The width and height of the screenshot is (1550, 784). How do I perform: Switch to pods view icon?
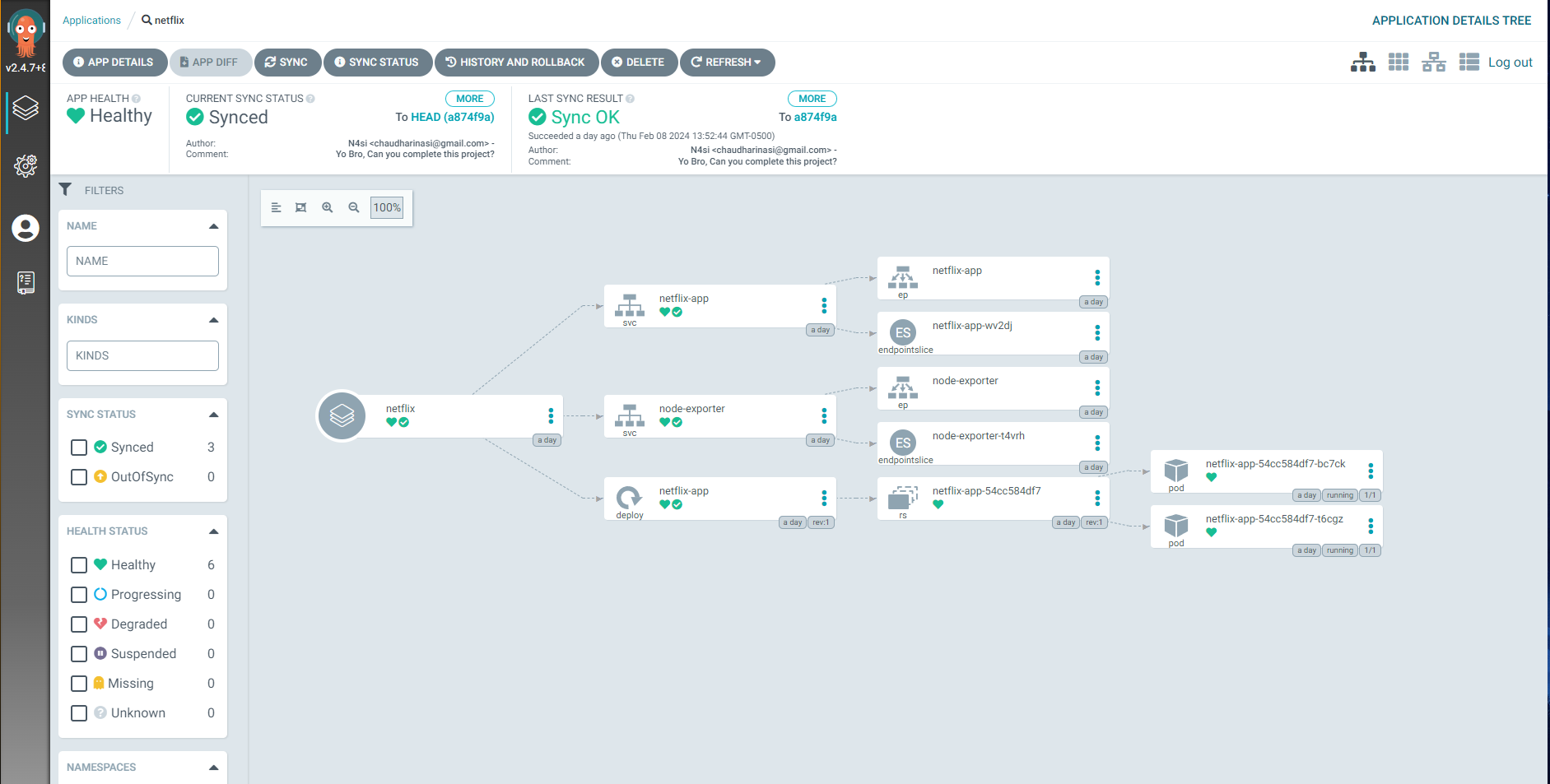pos(1399,63)
